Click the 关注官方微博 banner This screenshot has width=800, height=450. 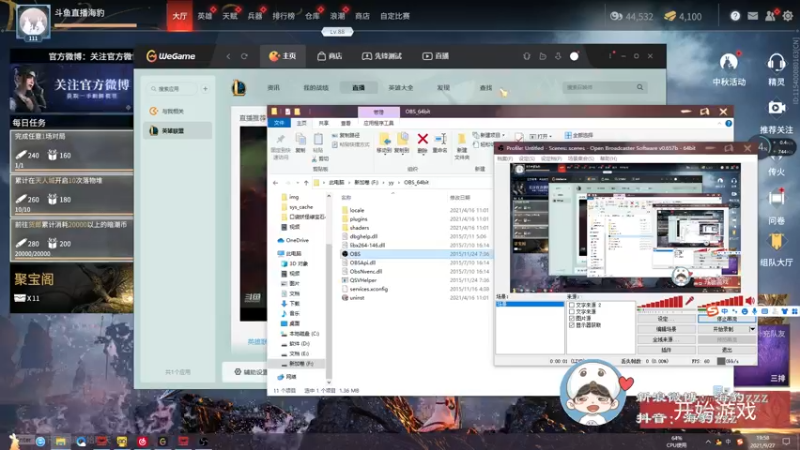71,88
